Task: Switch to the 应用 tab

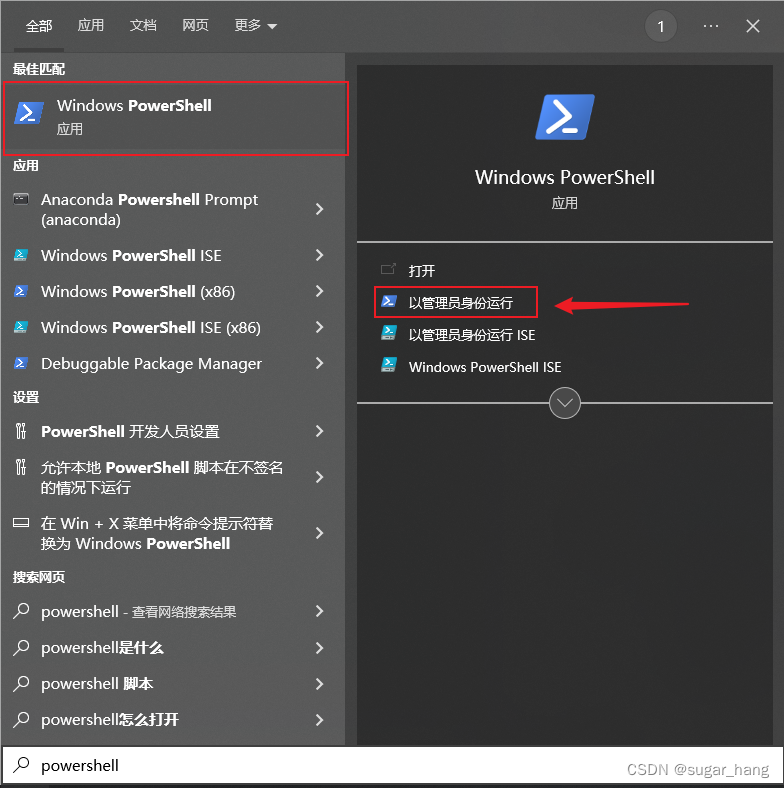Action: pyautogui.click(x=90, y=25)
